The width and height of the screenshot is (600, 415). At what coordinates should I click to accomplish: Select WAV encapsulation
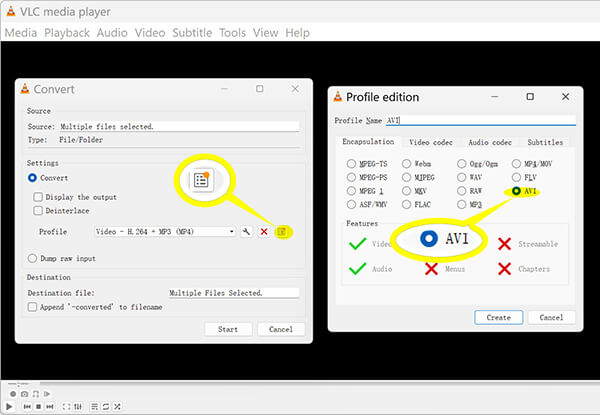click(461, 177)
